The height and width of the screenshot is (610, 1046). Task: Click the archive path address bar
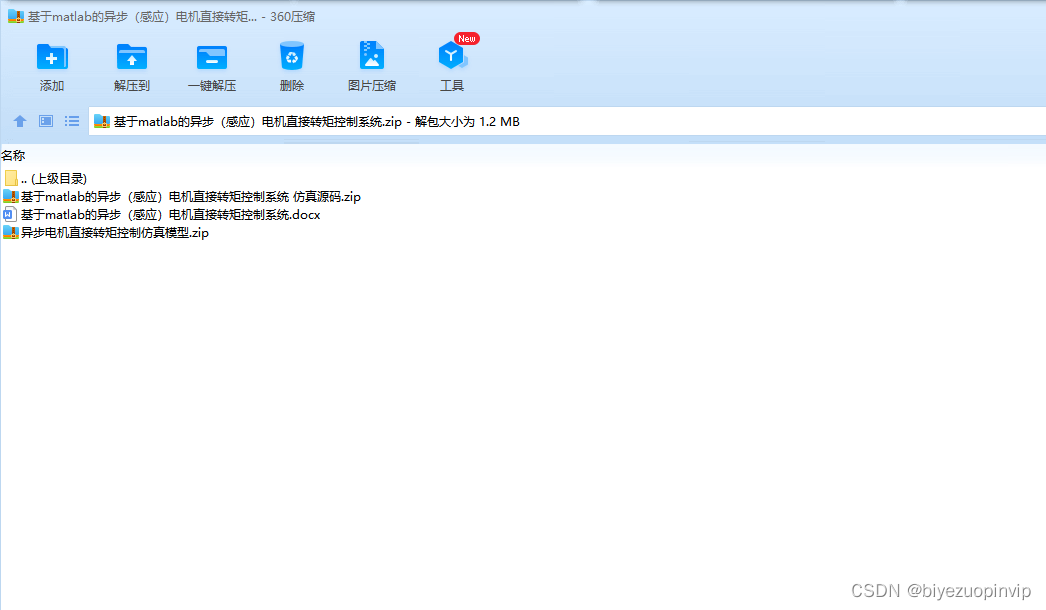coord(300,120)
